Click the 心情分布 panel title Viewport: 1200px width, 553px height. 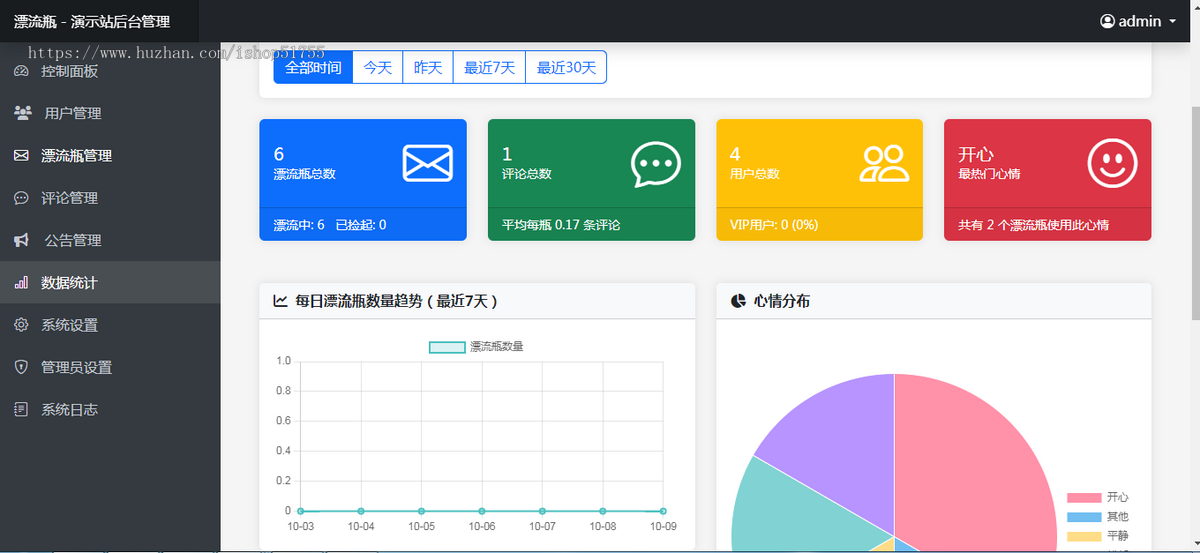tap(782, 300)
